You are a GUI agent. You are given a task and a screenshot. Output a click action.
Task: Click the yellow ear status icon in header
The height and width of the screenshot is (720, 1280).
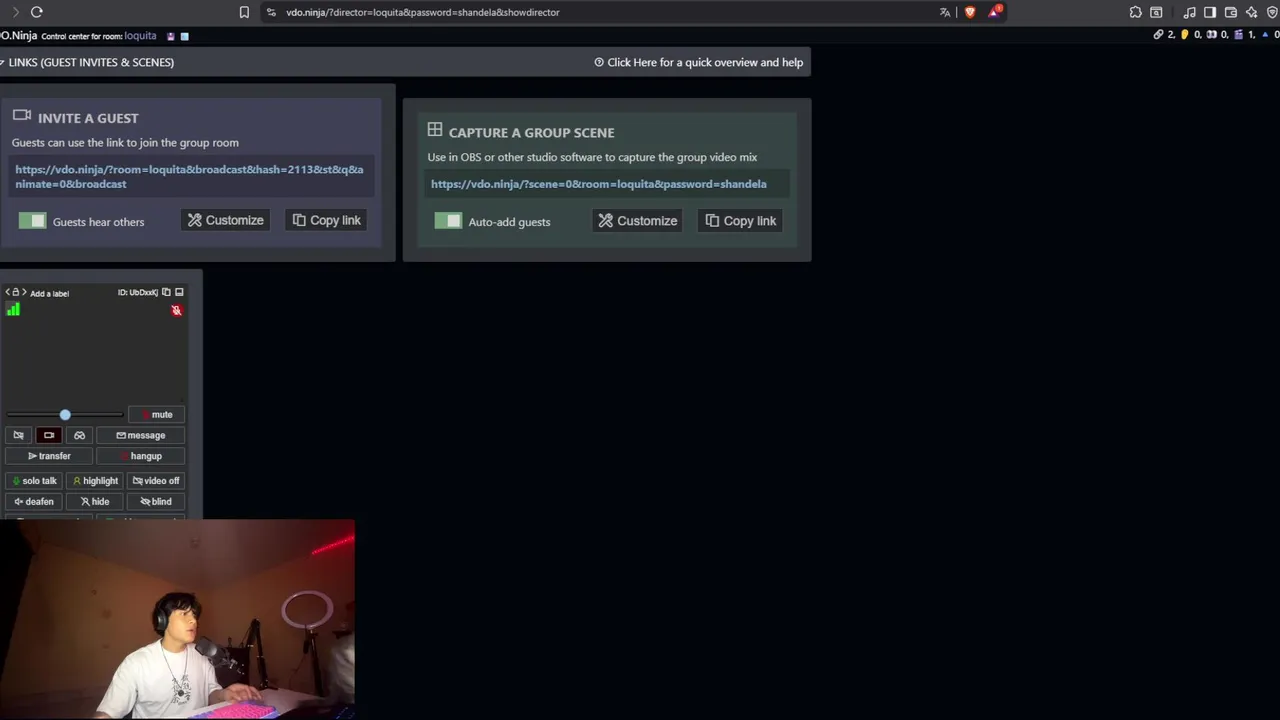tap(1185, 35)
